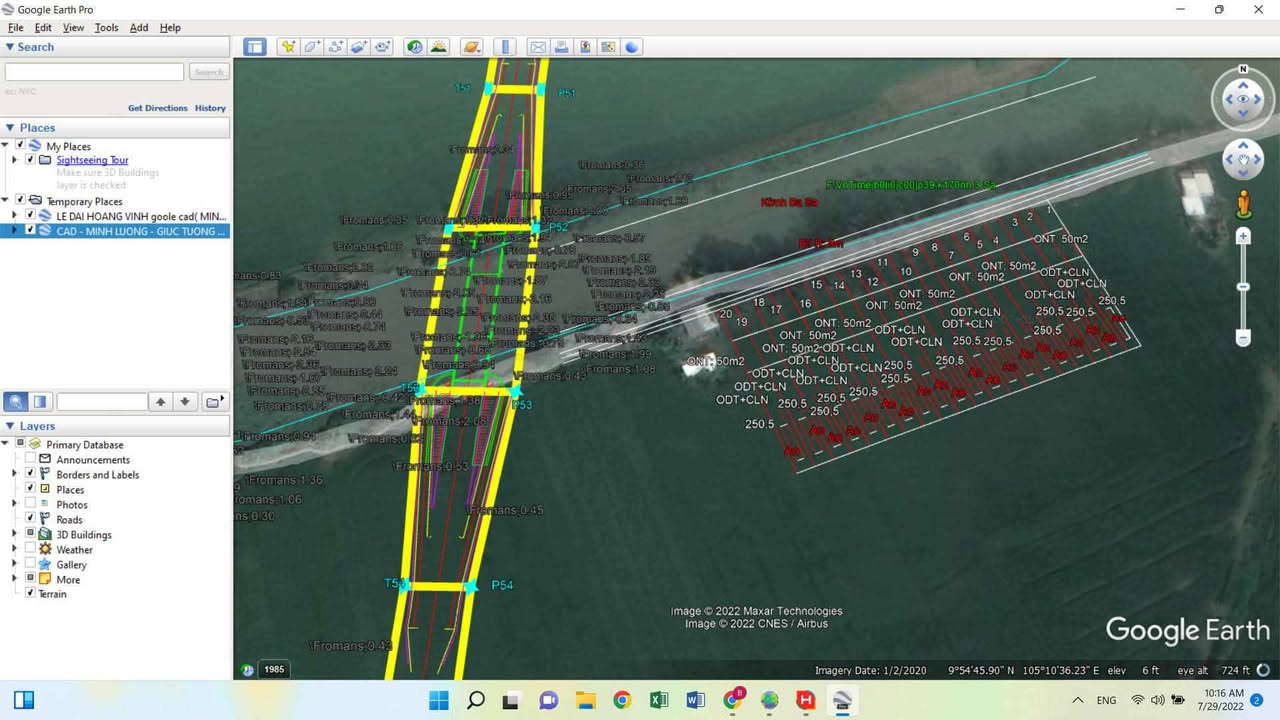Collapse the Places panel header
Screen dimensions: 1280x720
[11, 127]
